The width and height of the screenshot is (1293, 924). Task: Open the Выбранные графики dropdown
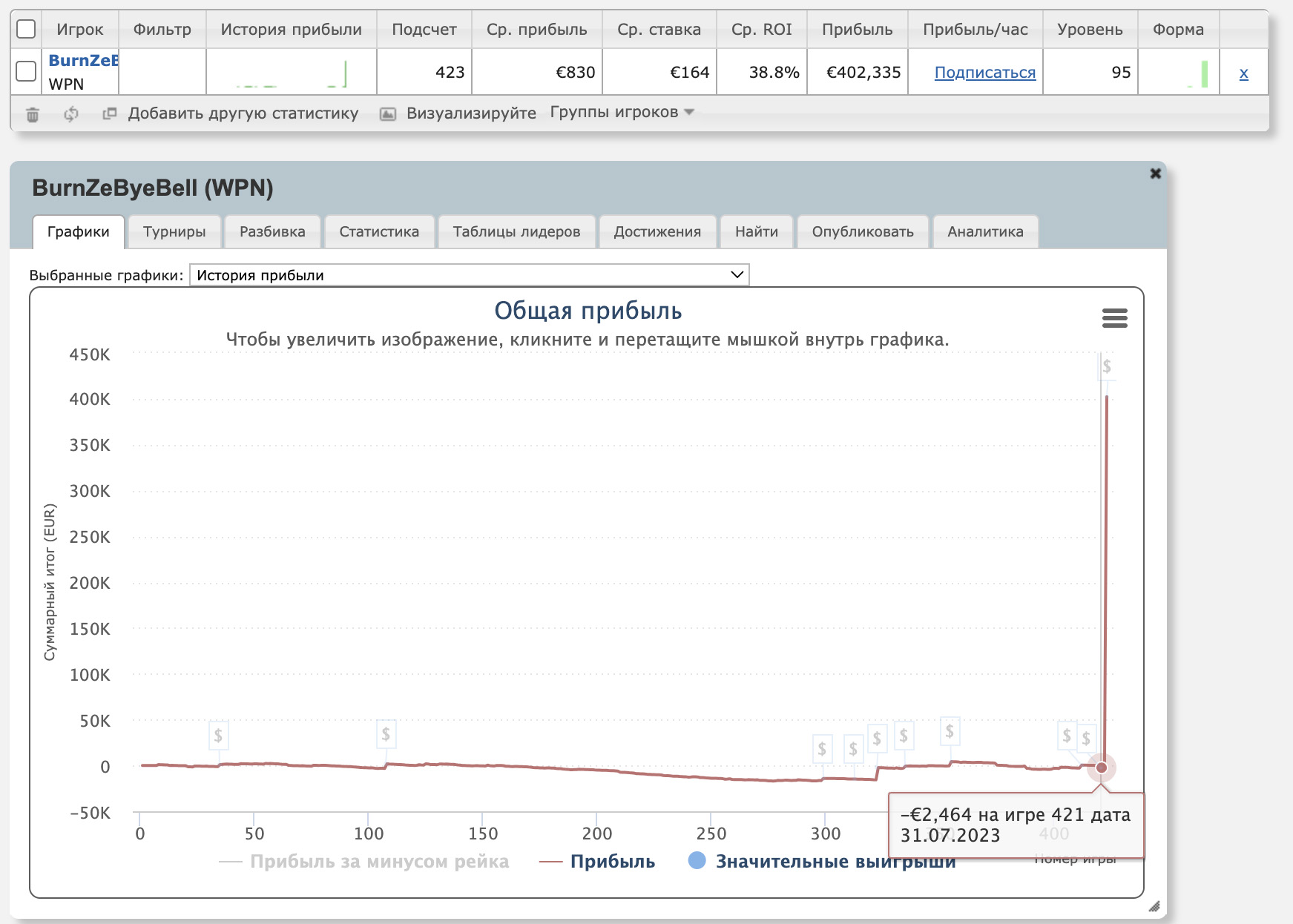(469, 275)
